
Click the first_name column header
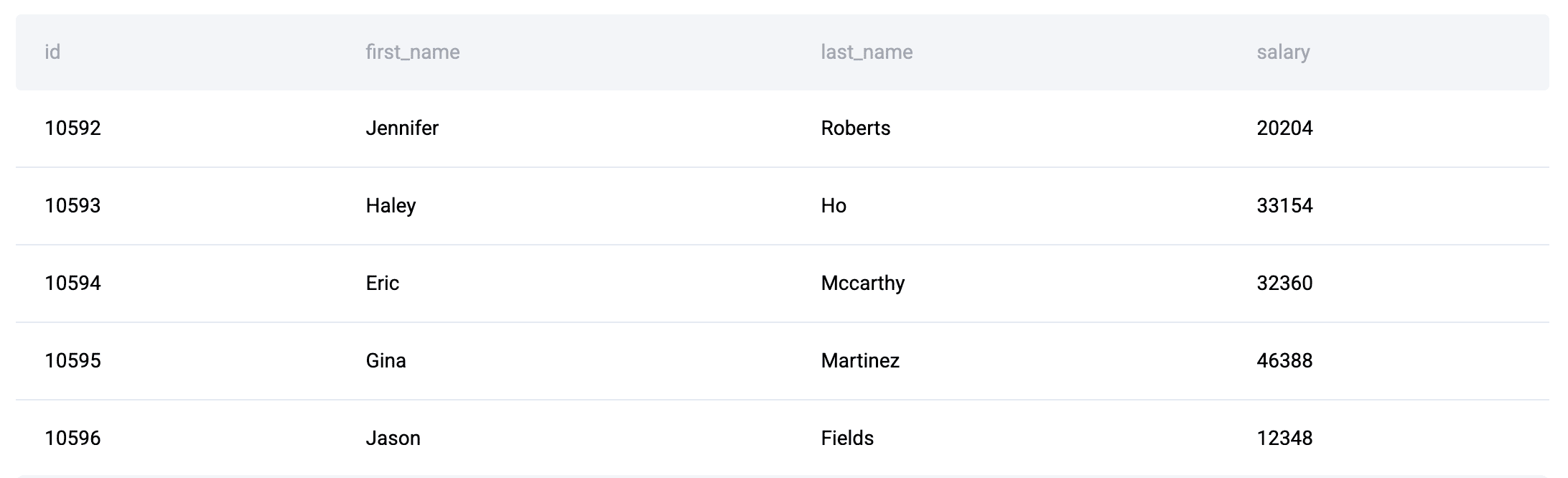click(412, 52)
